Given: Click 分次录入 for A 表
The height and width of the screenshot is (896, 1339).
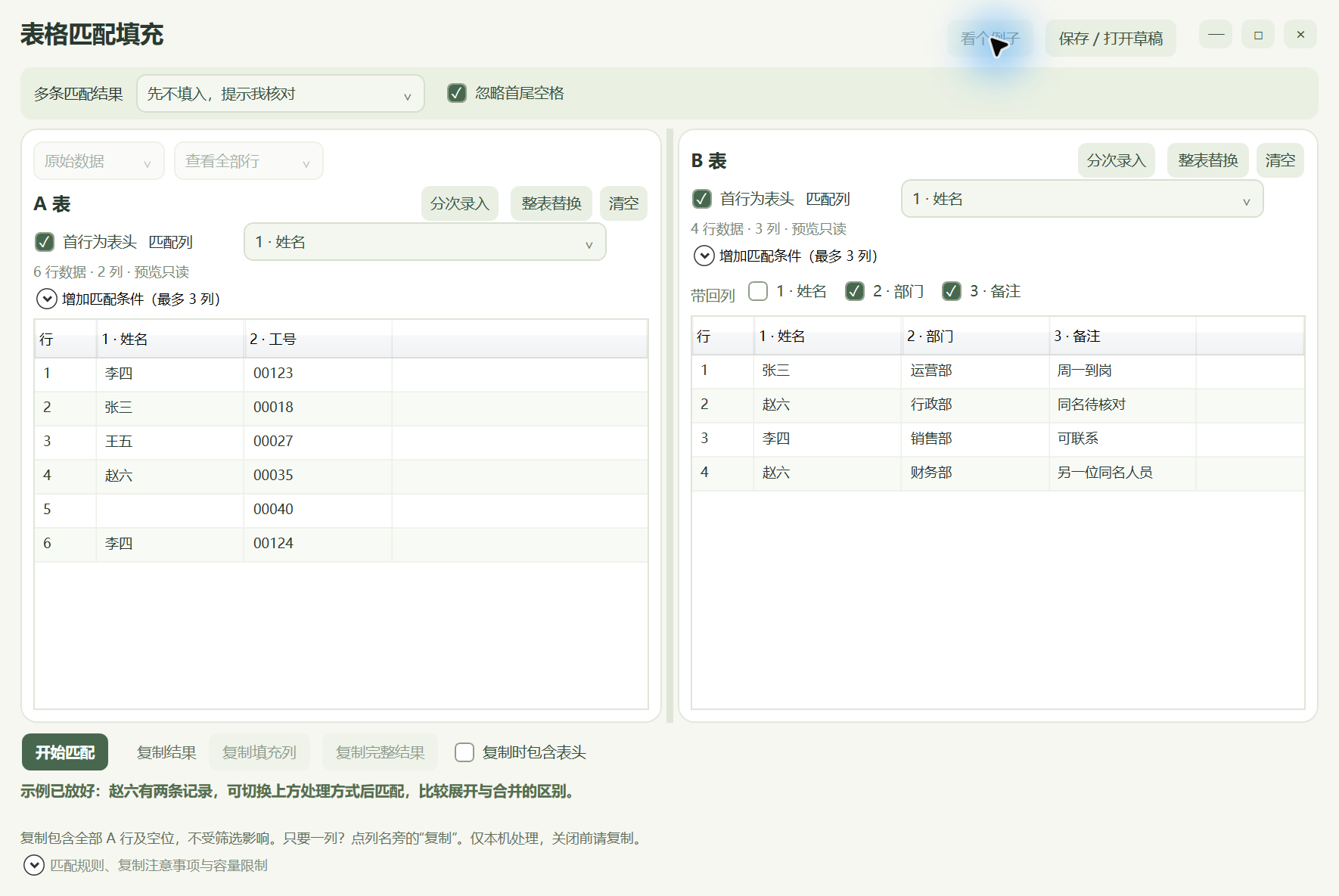Looking at the screenshot, I should coord(460,203).
